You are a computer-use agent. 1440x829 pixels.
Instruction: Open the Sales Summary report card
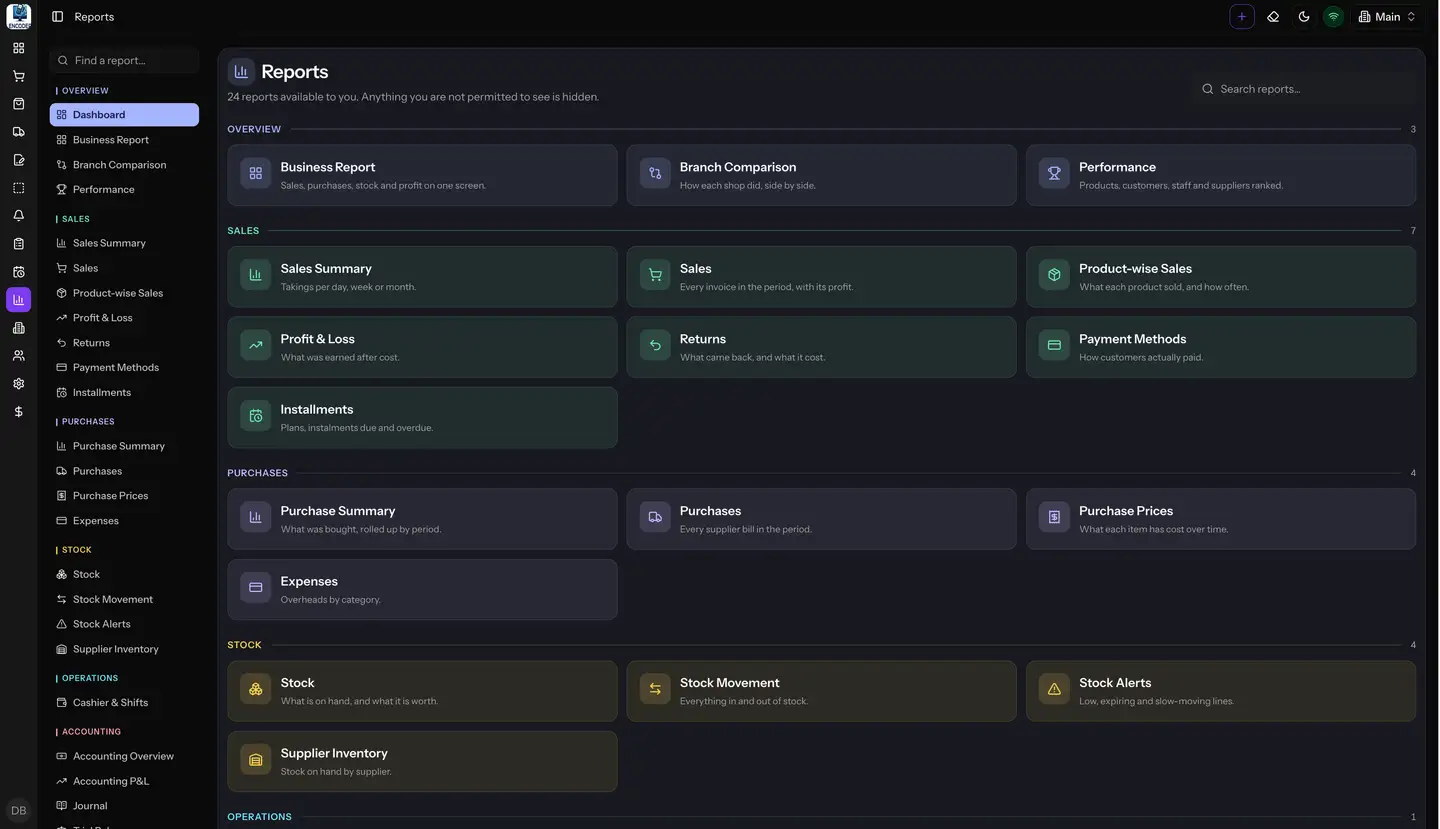pyautogui.click(x=422, y=277)
